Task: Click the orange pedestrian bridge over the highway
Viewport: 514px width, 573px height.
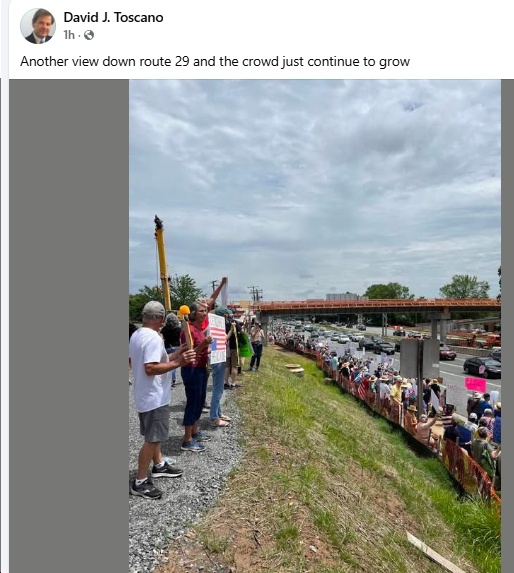Action: click(x=378, y=304)
